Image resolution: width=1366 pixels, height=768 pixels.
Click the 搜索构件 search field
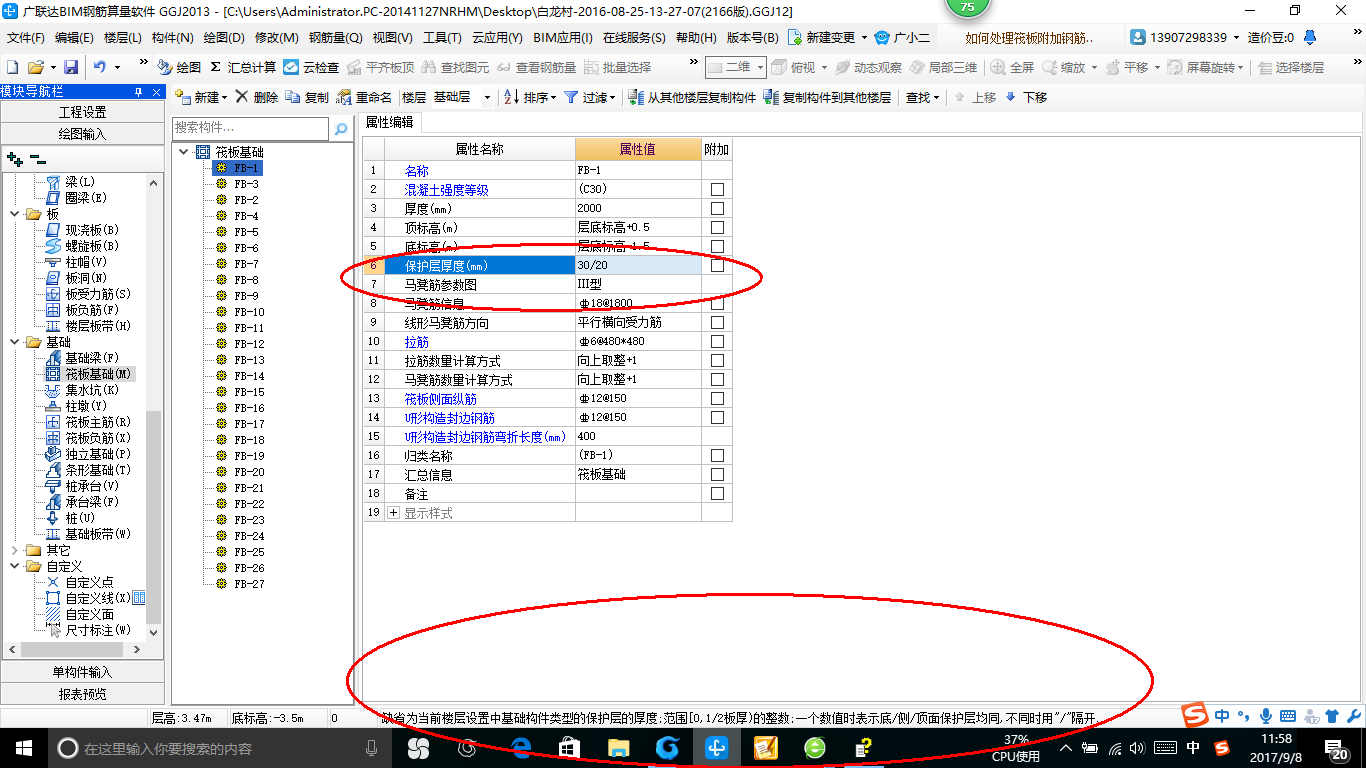[250, 128]
